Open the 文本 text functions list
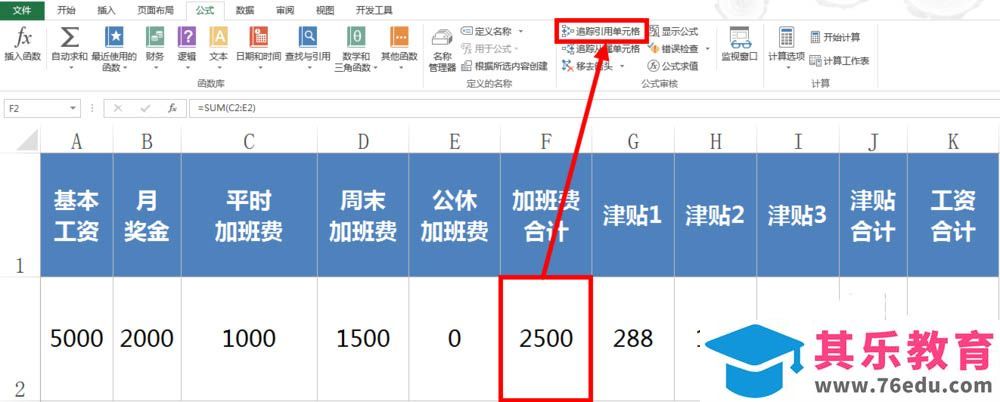1000x402 pixels. click(219, 48)
